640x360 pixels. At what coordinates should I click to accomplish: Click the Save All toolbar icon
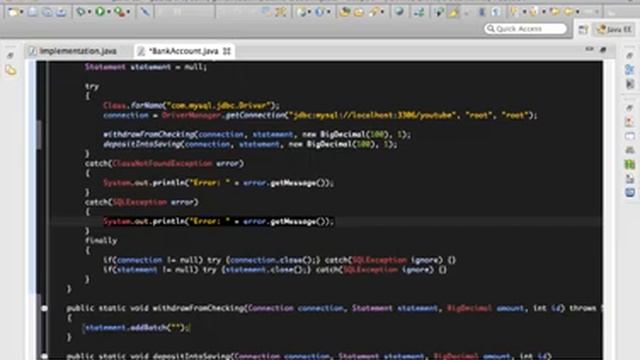(47, 12)
